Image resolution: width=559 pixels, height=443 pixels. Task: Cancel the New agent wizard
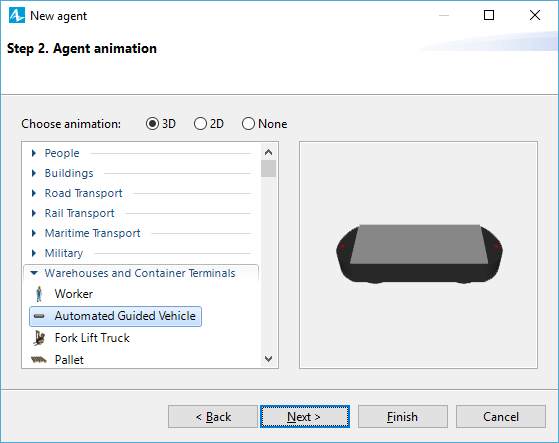pos(501,416)
